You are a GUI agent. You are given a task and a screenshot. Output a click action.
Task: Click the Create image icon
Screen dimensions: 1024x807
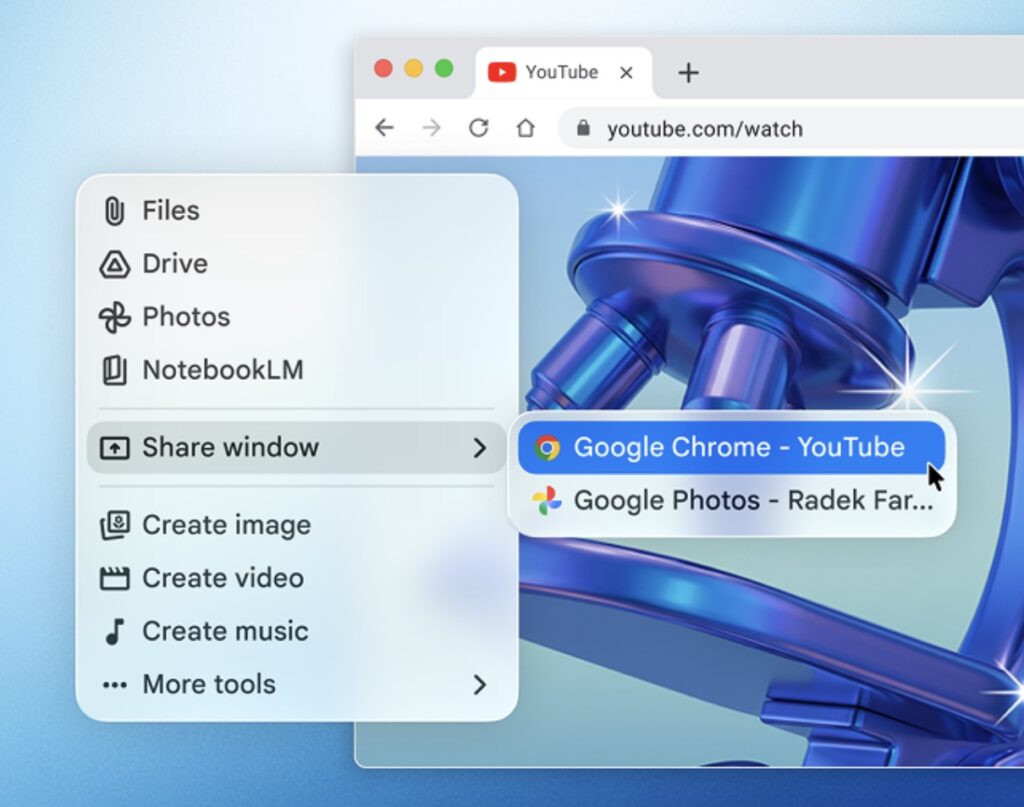click(114, 525)
